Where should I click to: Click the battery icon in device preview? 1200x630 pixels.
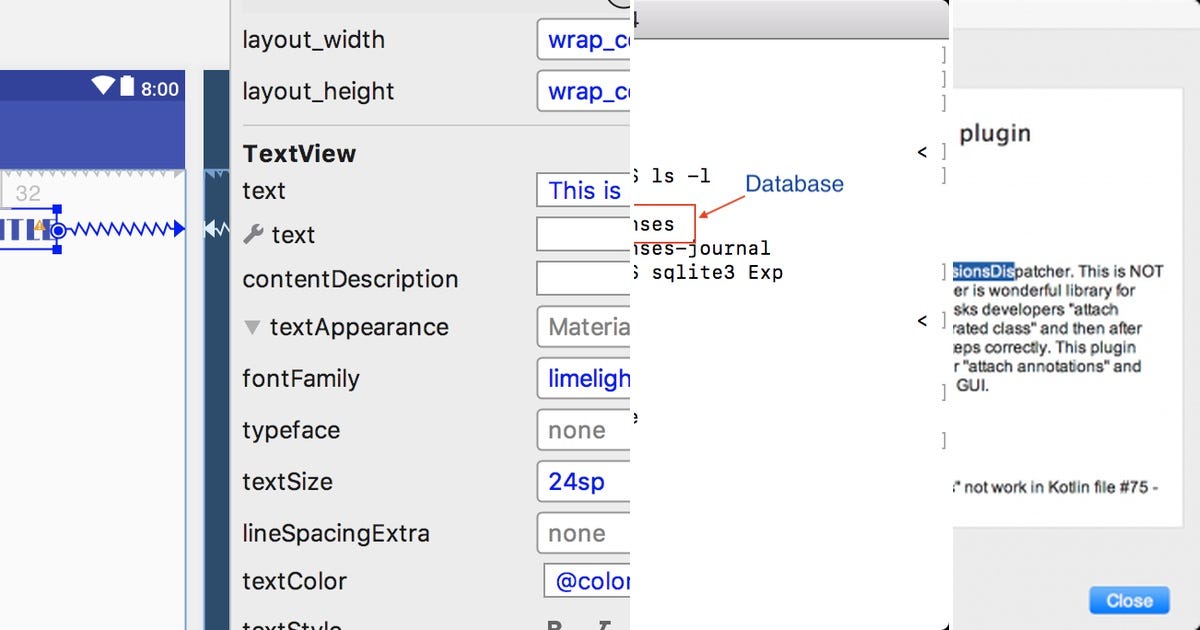coord(127,86)
